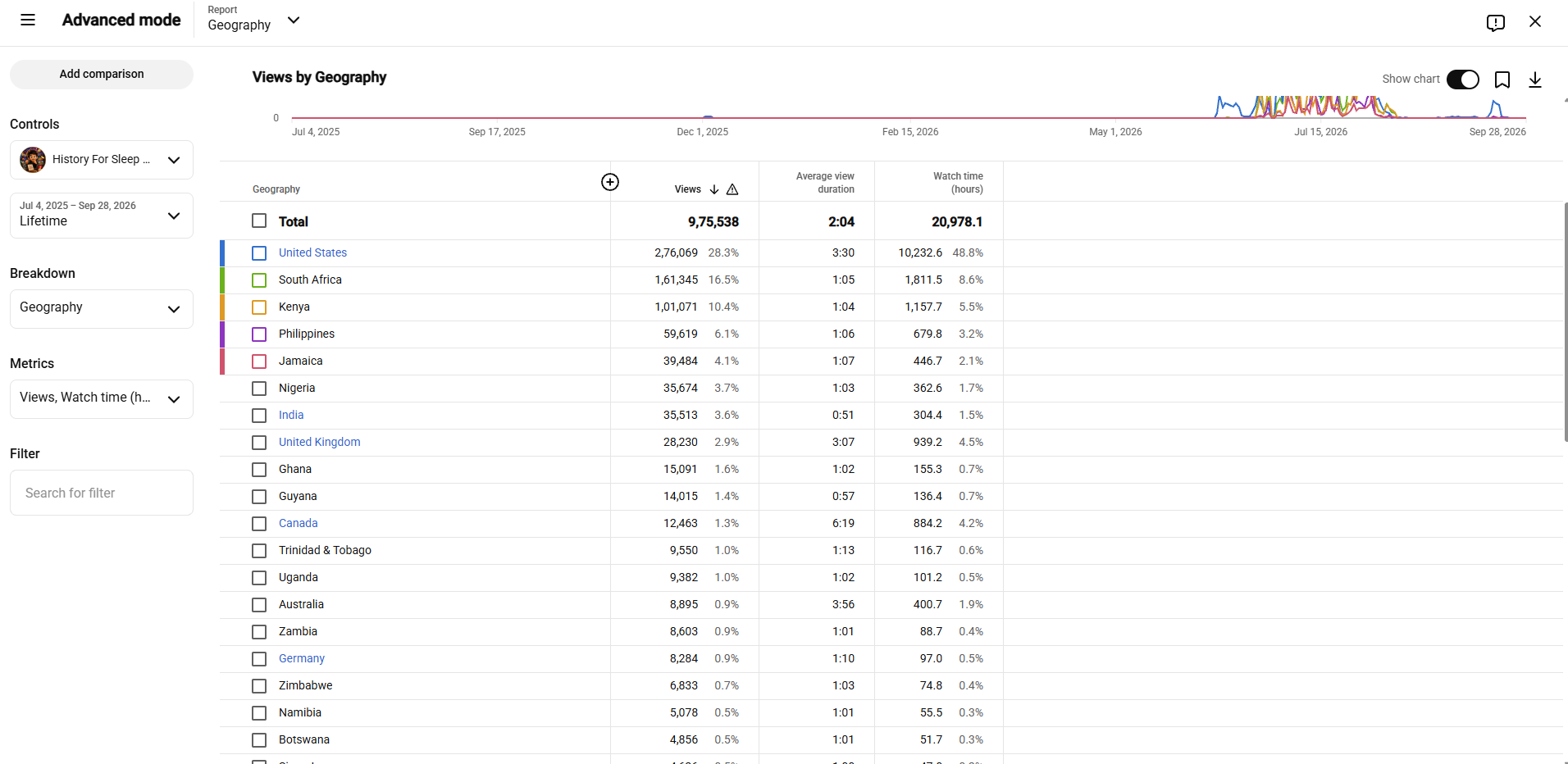Click the Views warning triangle icon
The image size is (1568, 764).
[x=732, y=189]
